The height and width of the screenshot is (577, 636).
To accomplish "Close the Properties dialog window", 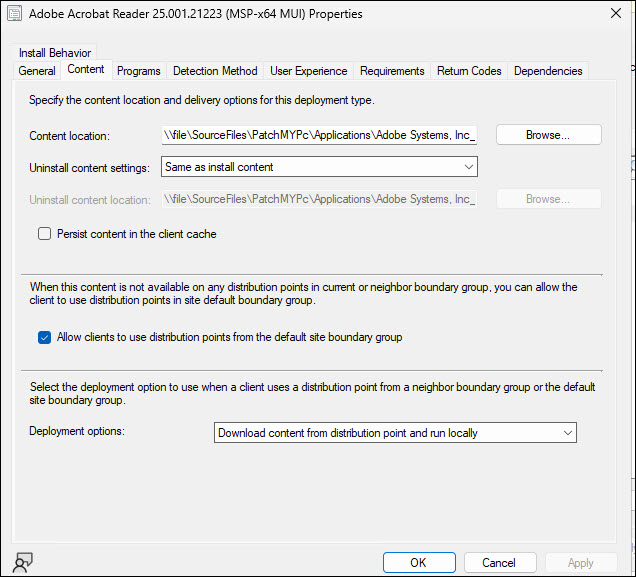I will (x=613, y=14).
